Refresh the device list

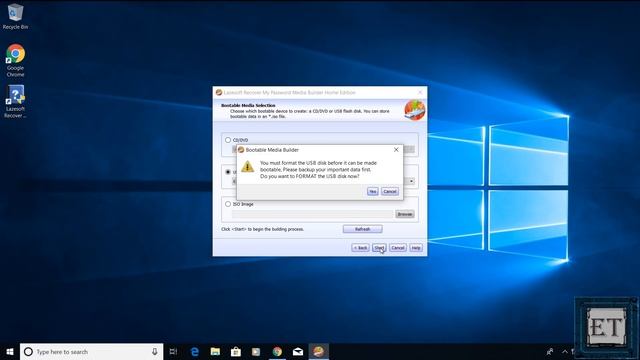362,229
